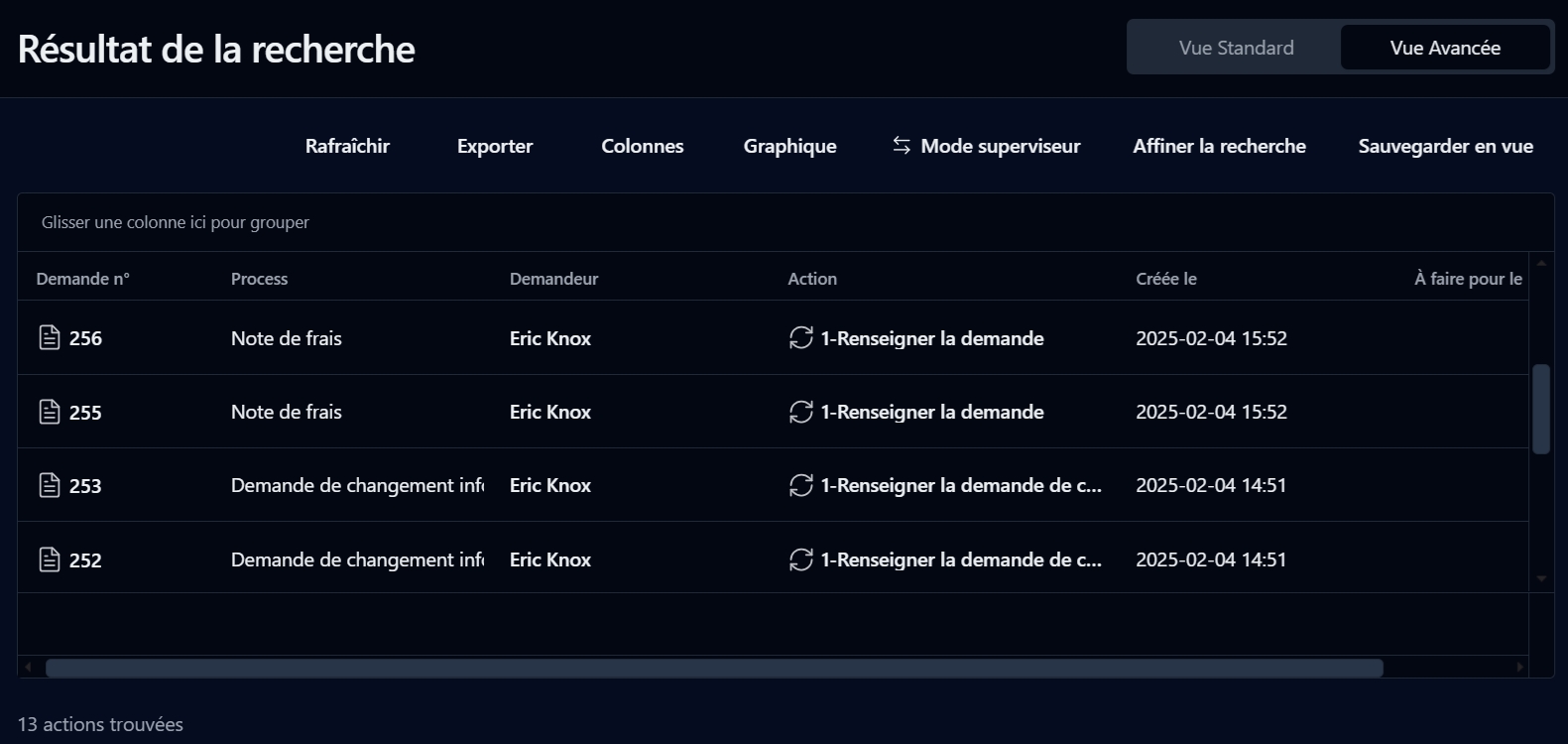Screen dimensions: 1568x744
Task: Sort by the Demandeur column header
Action: coord(553,279)
